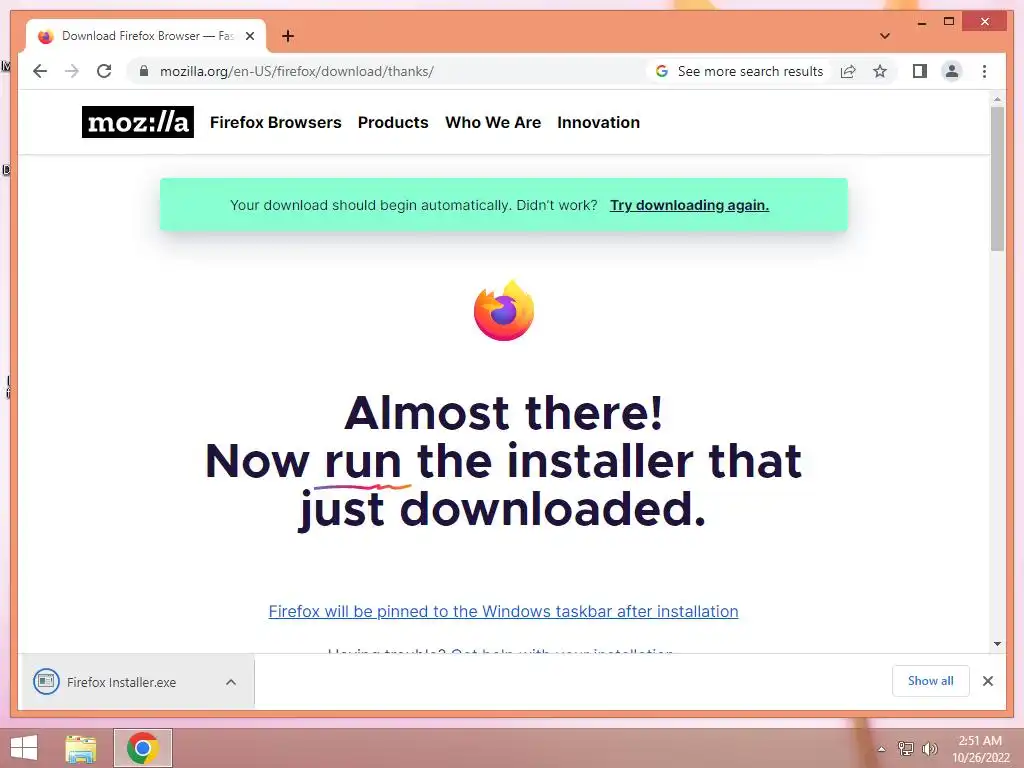Viewport: 1024px width, 768px height.
Task: Open the Chrome profile avatar
Action: point(952,71)
